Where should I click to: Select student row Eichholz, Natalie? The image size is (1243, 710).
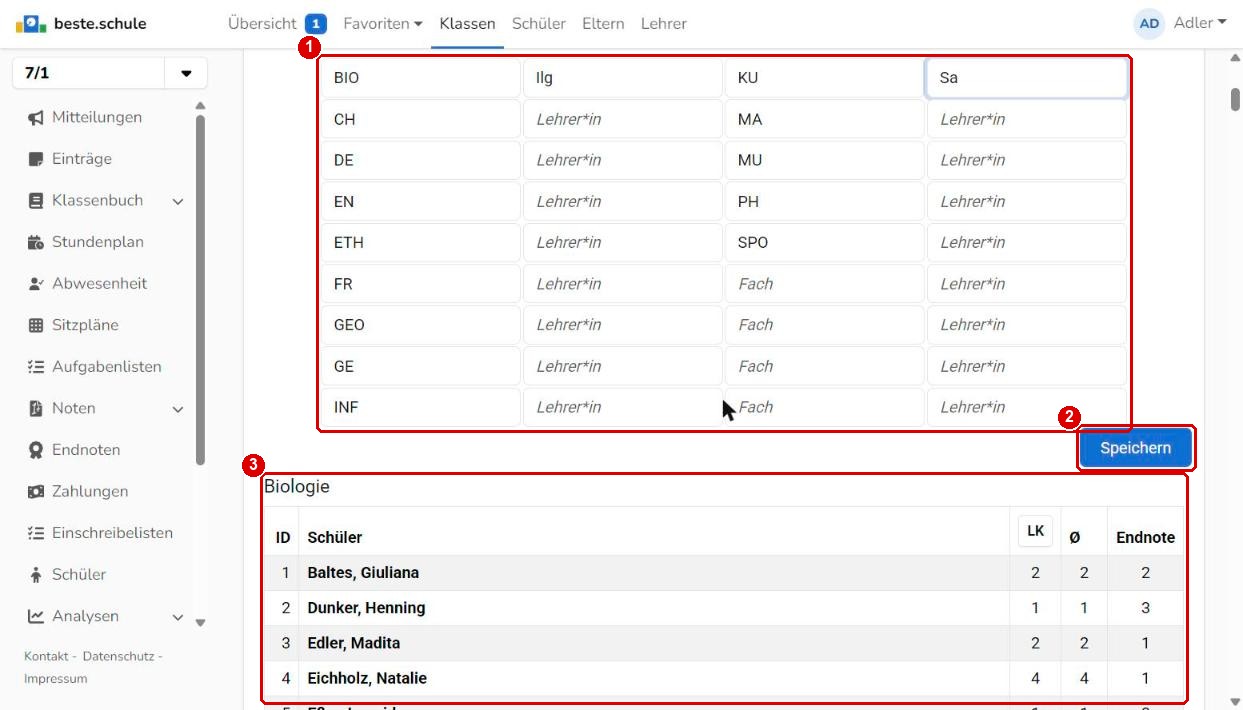click(x=724, y=678)
